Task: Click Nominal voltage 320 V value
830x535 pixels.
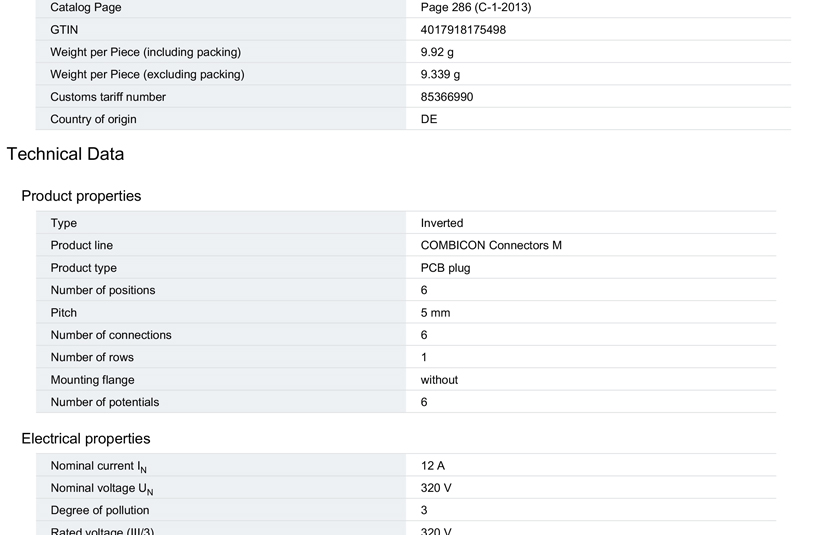Action: pos(436,488)
